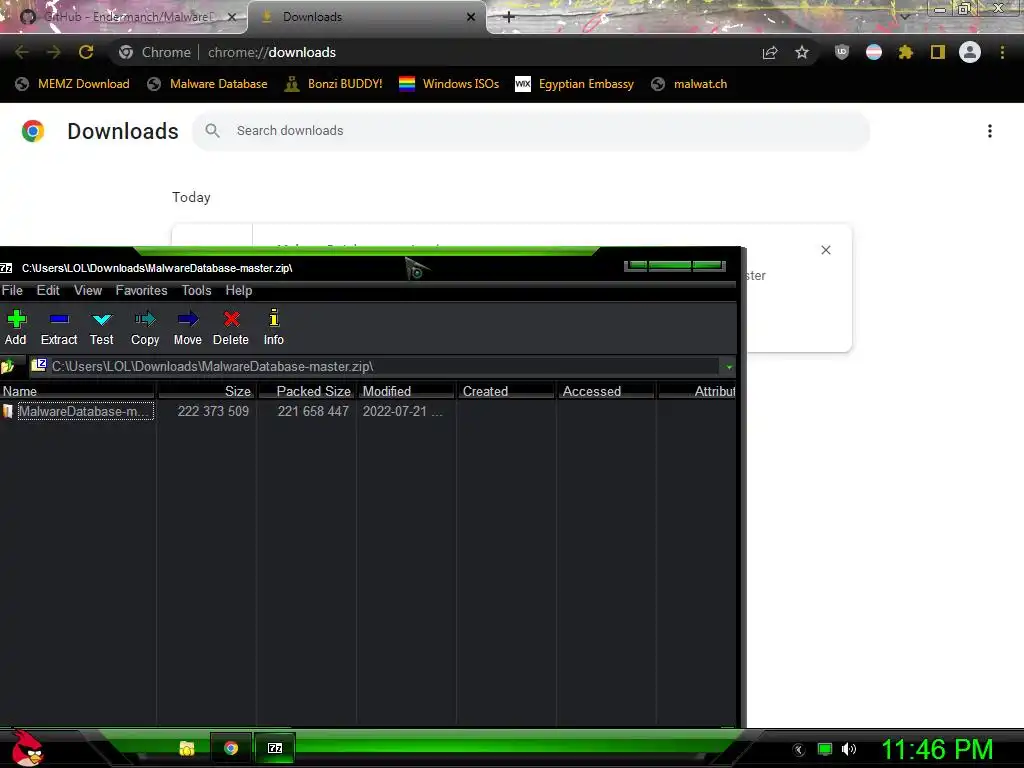Run the Test tool in 7-Zip
Screen dimensions: 1024x768
coord(102,328)
